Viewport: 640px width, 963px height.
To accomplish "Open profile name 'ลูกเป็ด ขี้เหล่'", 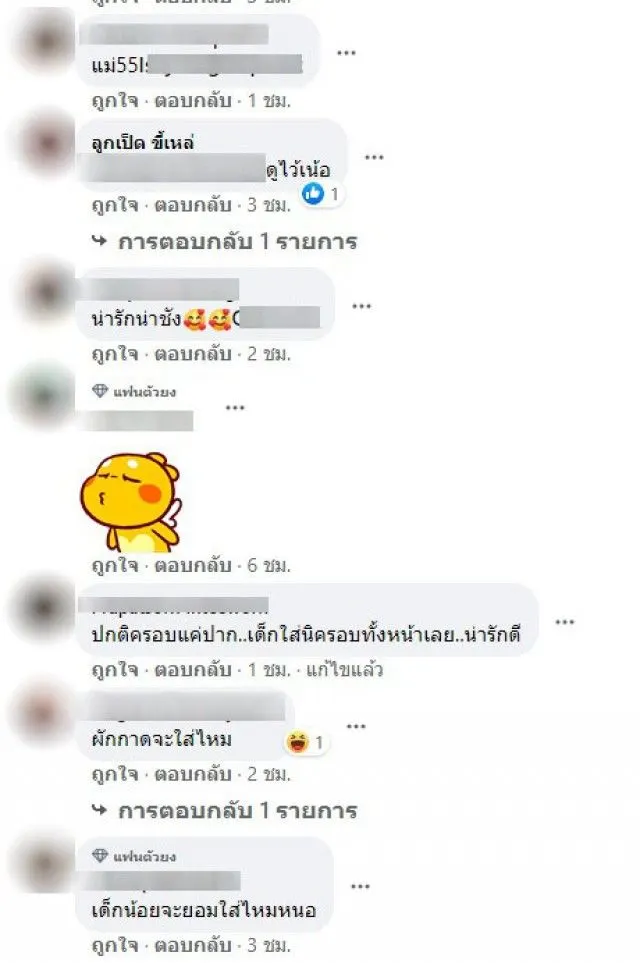I will coord(142,143).
